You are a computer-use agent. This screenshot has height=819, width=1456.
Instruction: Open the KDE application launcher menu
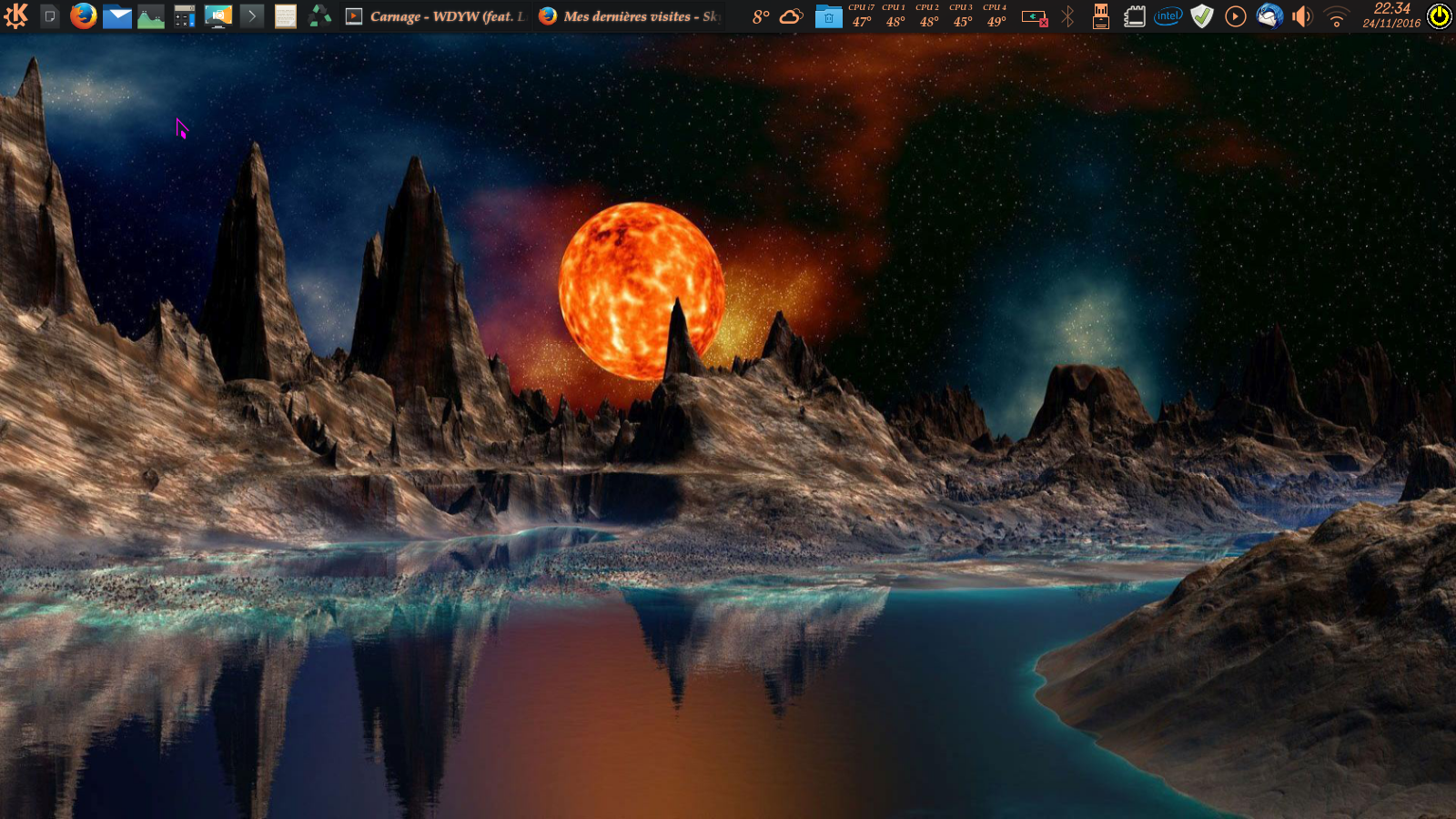pyautogui.click(x=16, y=16)
